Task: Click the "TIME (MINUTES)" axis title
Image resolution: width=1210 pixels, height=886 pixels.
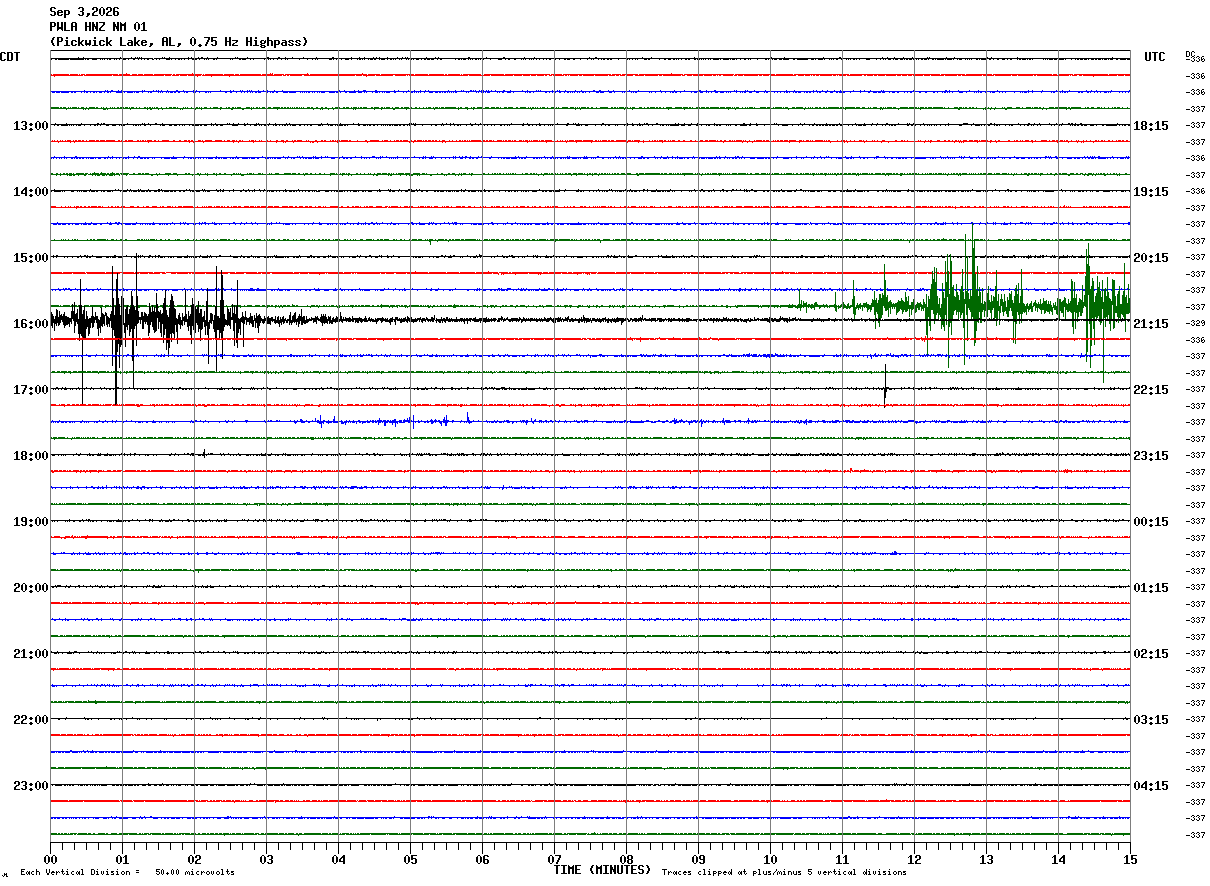Action: point(602,870)
